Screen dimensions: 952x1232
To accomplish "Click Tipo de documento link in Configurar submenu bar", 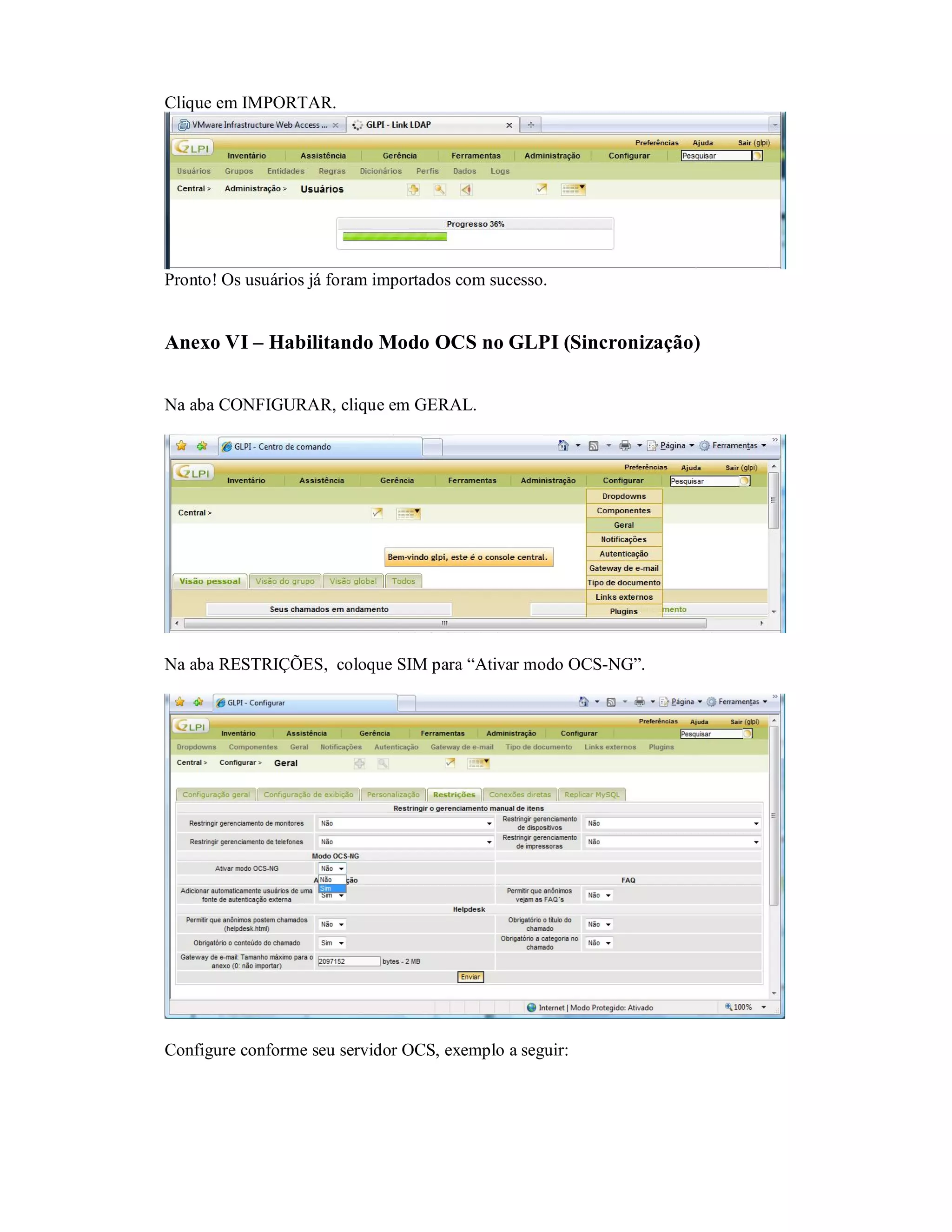I will coord(539,747).
